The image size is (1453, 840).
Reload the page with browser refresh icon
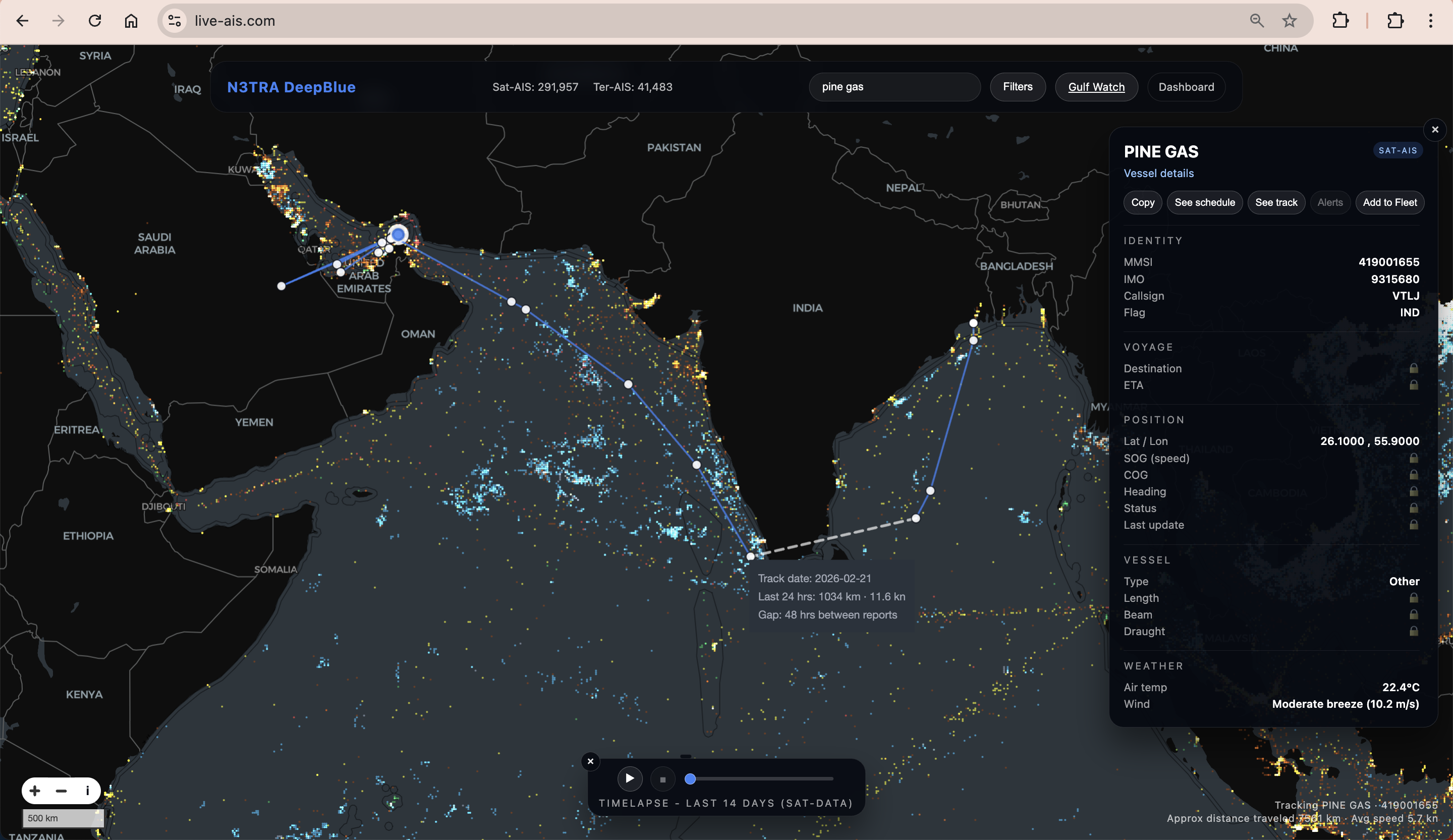point(95,21)
